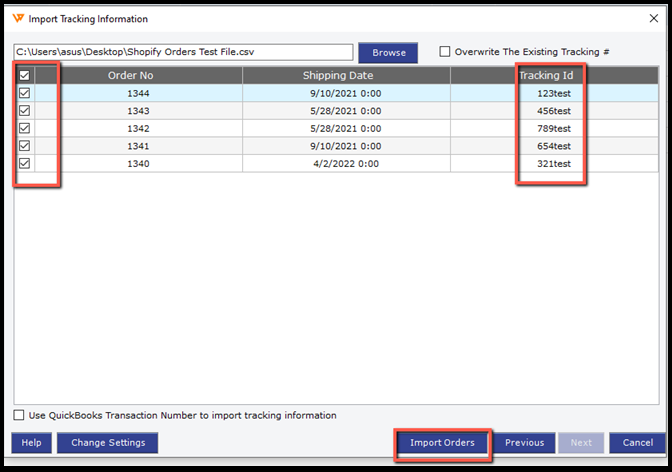Go back with the Previous button

coord(524,442)
